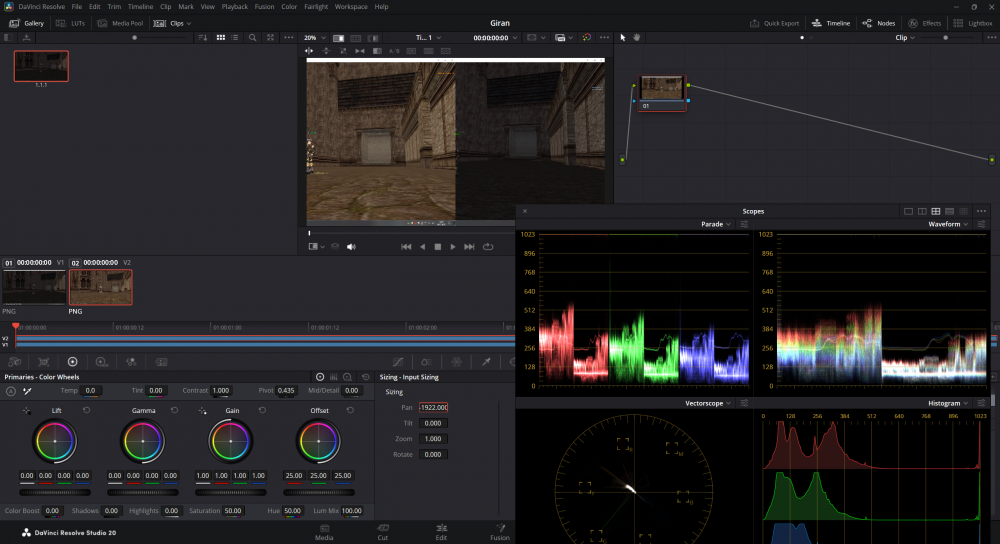Select node 01 in node editor
Viewport: 1000px width, 544px height.
click(x=661, y=93)
